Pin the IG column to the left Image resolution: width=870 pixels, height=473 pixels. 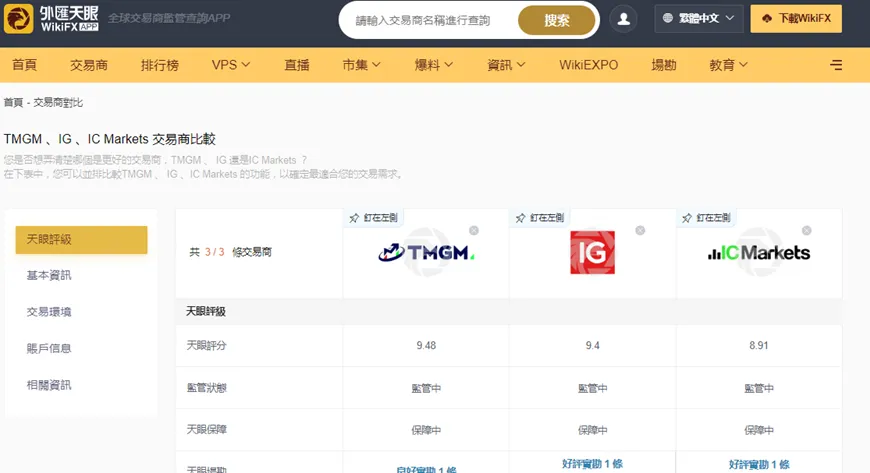[540, 218]
